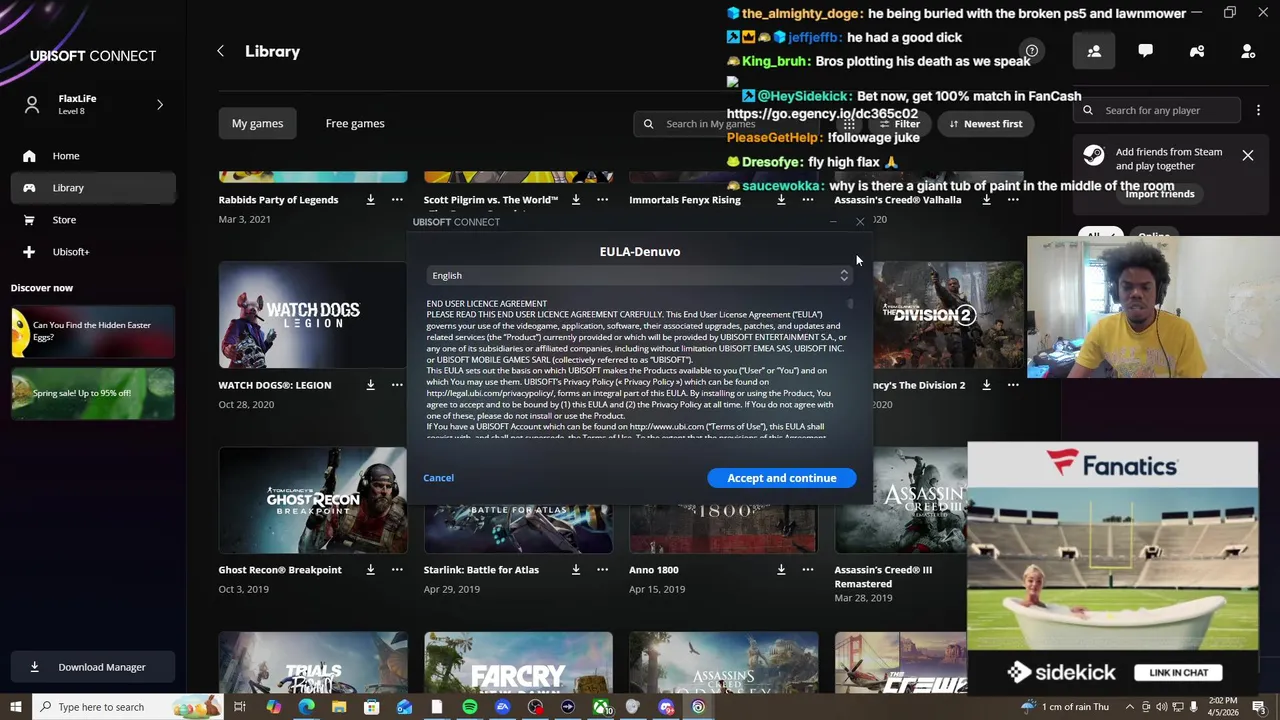The image size is (1280, 720).
Task: Click Import friends button
Action: [x=1160, y=194]
